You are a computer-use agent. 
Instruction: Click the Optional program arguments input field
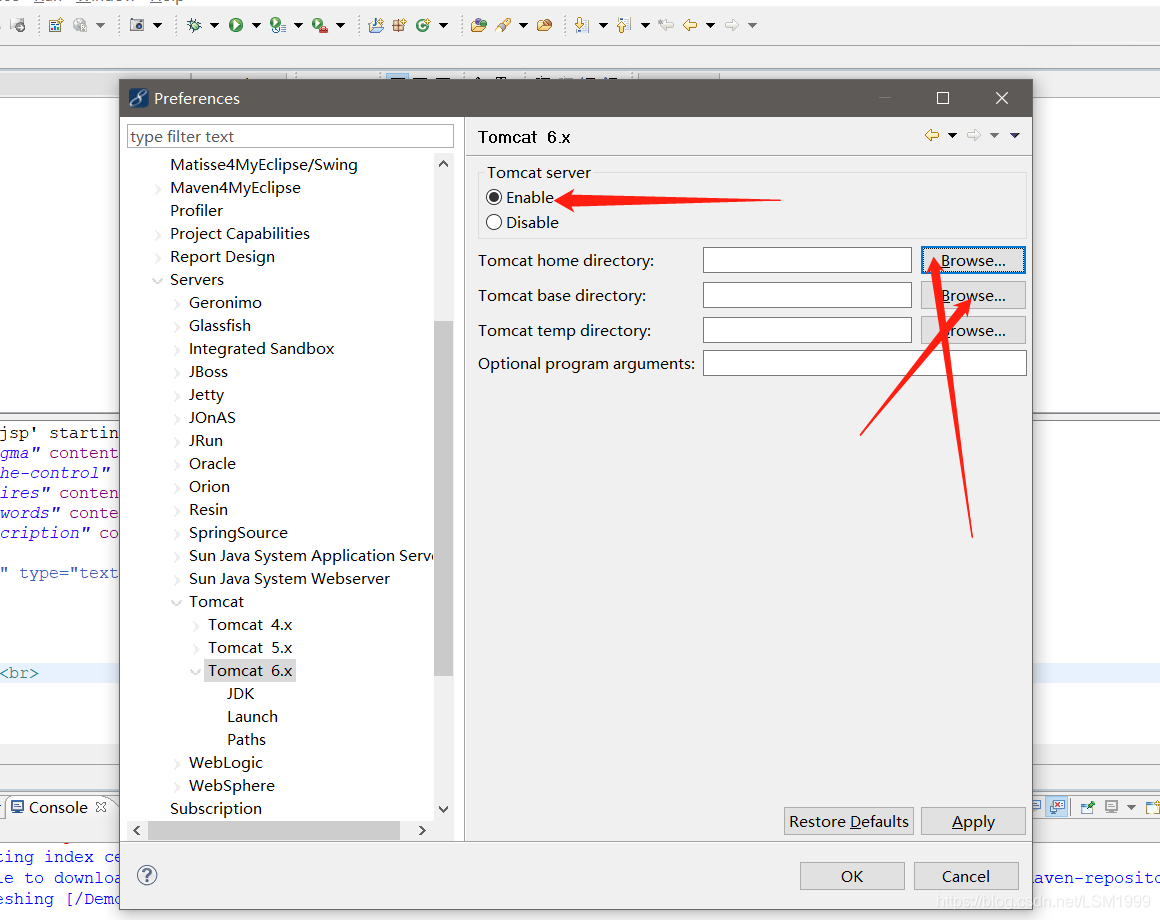864,363
